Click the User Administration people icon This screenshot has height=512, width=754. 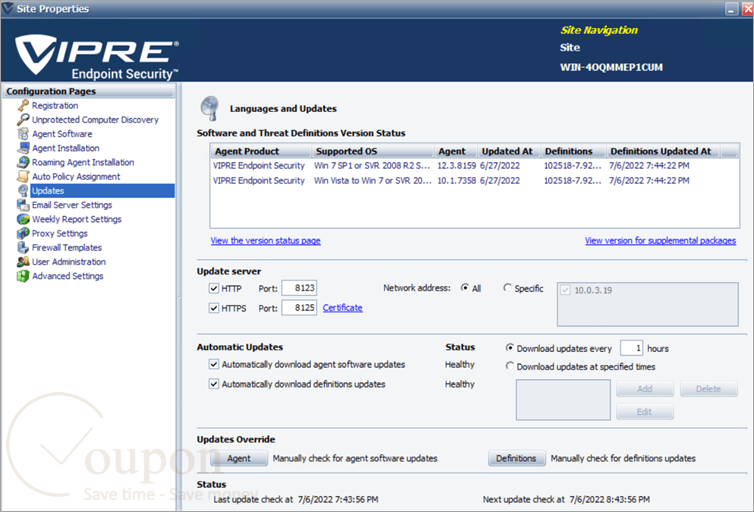click(23, 262)
